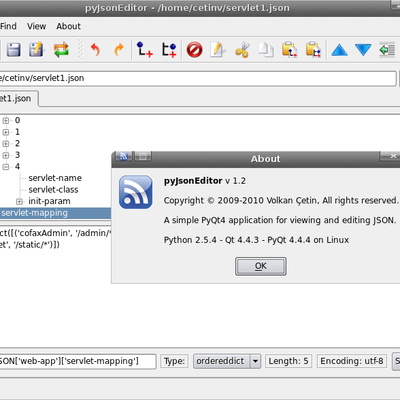Select the servlet-name tree item
This screenshot has height=400, width=400.
pyautogui.click(x=55, y=178)
